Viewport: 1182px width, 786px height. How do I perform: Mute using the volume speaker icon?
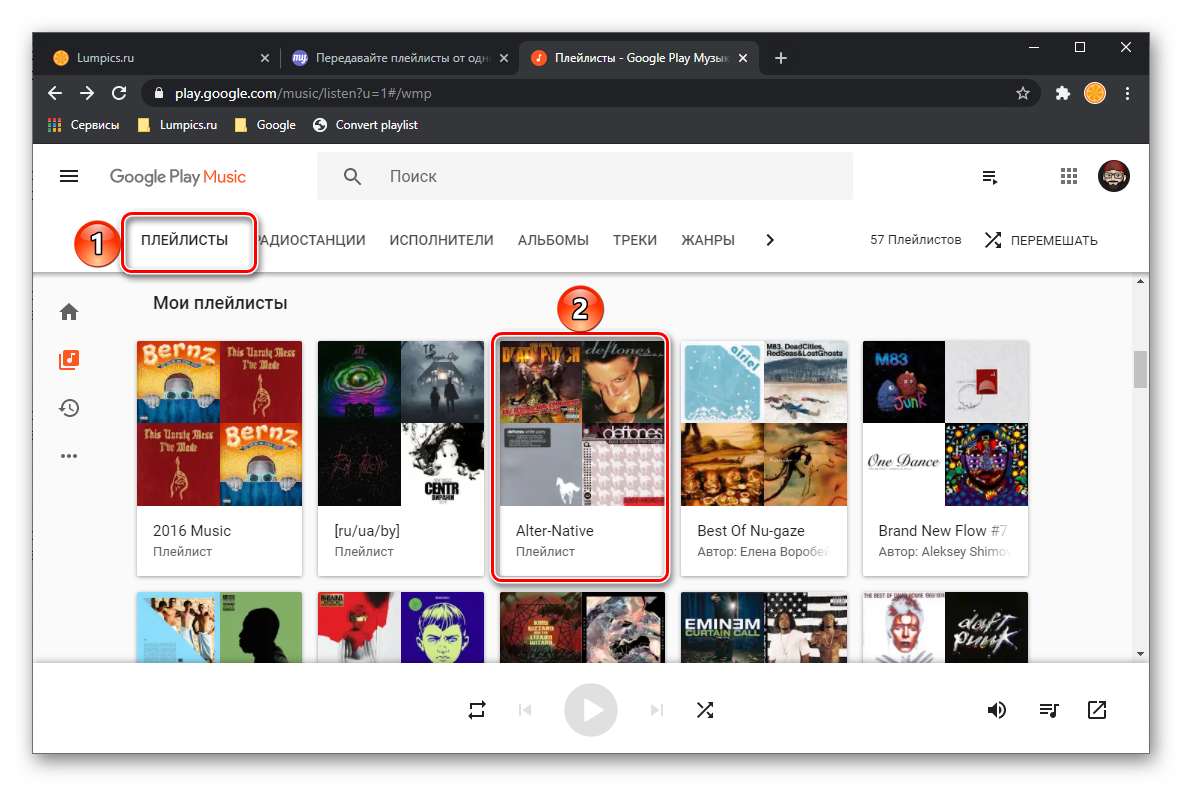[997, 710]
